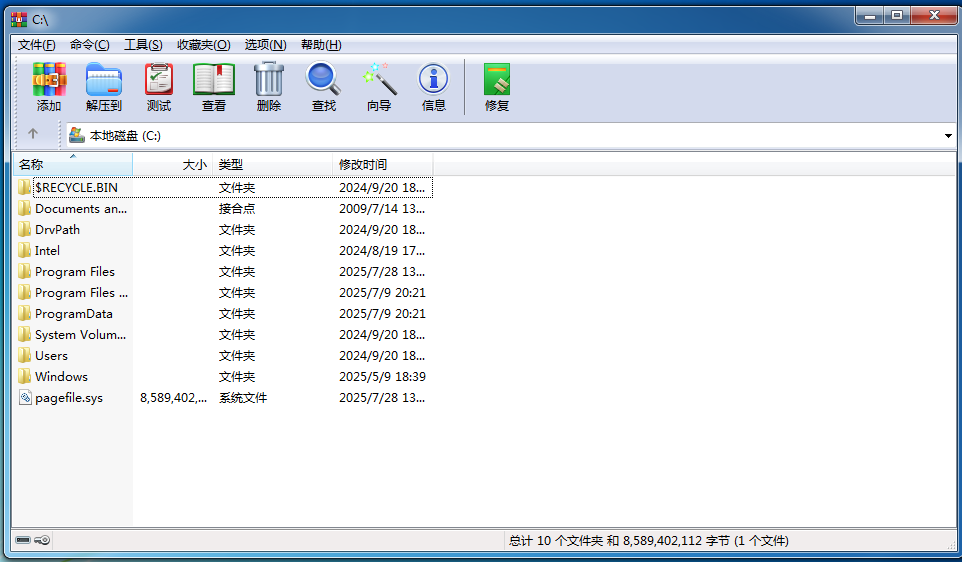Click the 接合点 type cell
The image size is (962, 562).
pyautogui.click(x=237, y=209)
